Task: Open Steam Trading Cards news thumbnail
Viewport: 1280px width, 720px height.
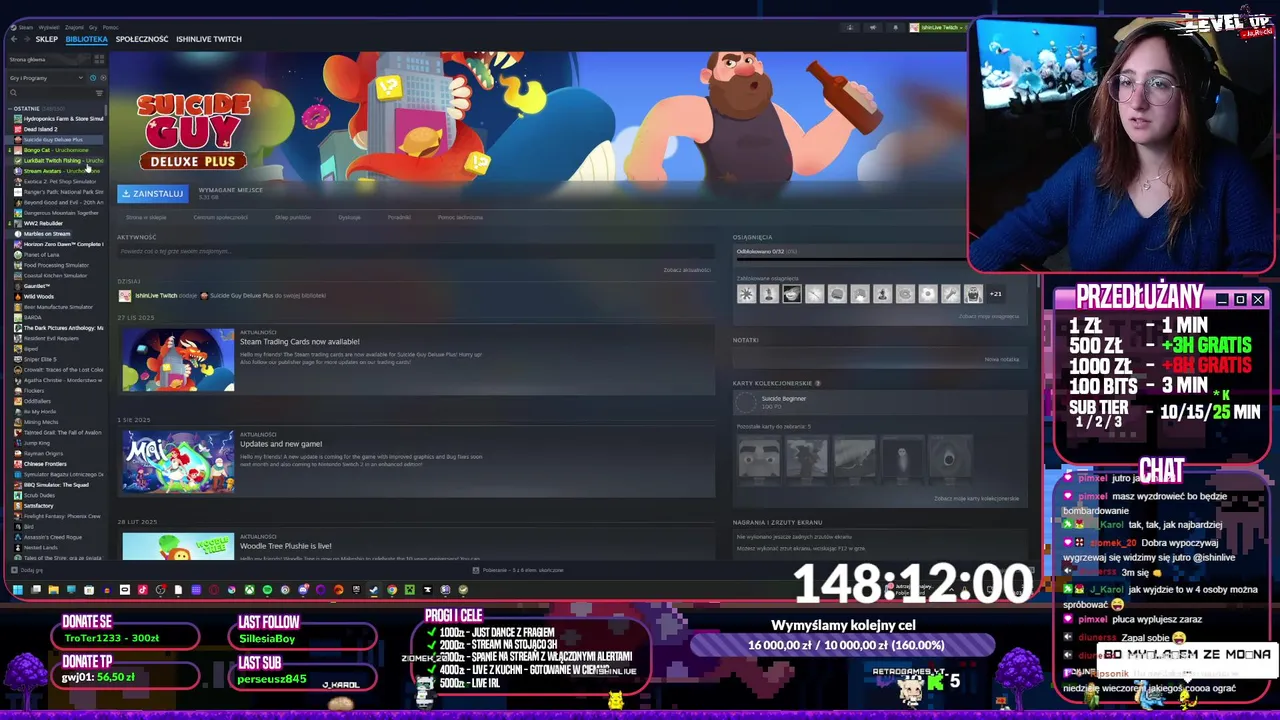Action: tap(178, 360)
